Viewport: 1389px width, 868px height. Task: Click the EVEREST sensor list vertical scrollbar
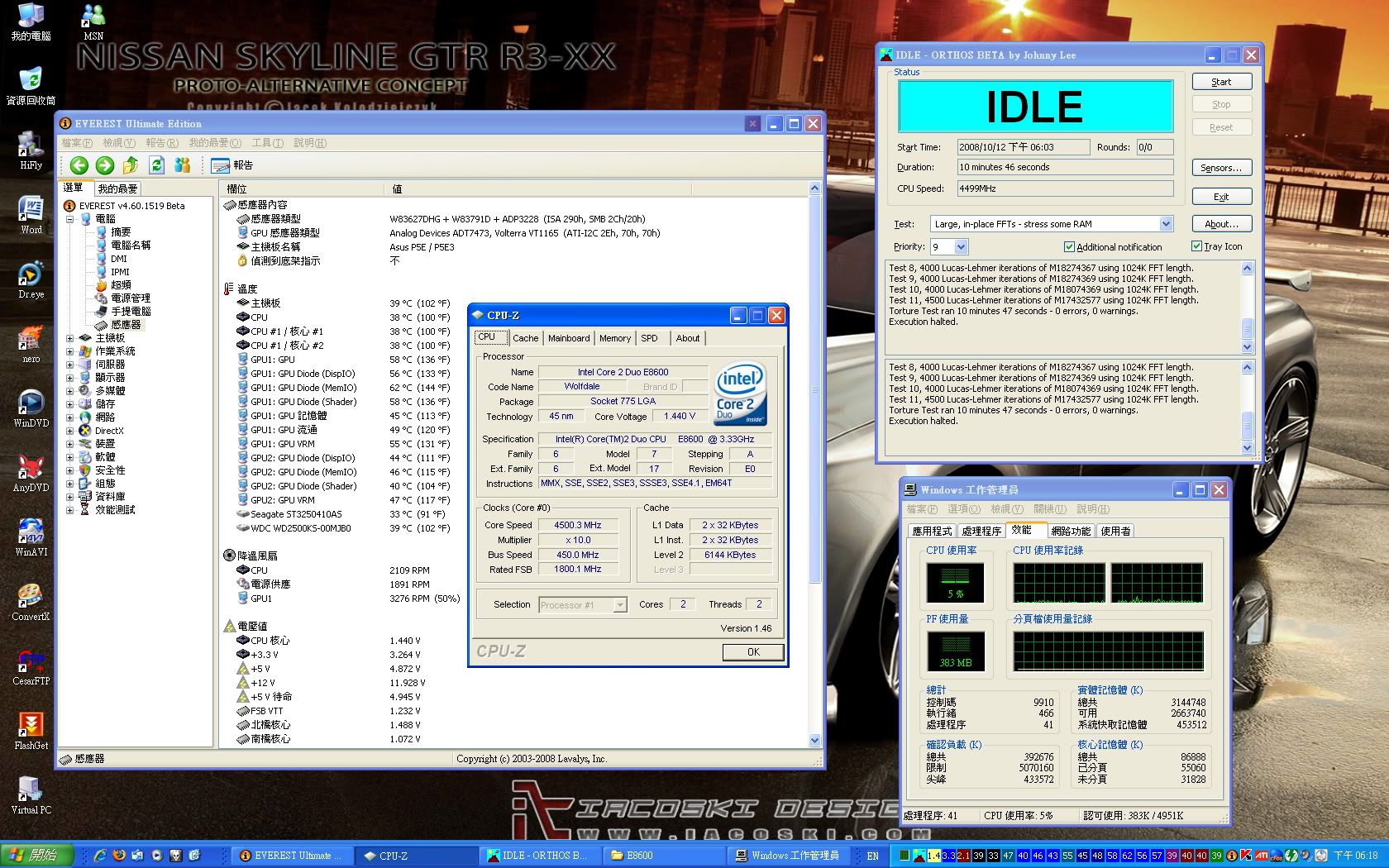(x=814, y=465)
